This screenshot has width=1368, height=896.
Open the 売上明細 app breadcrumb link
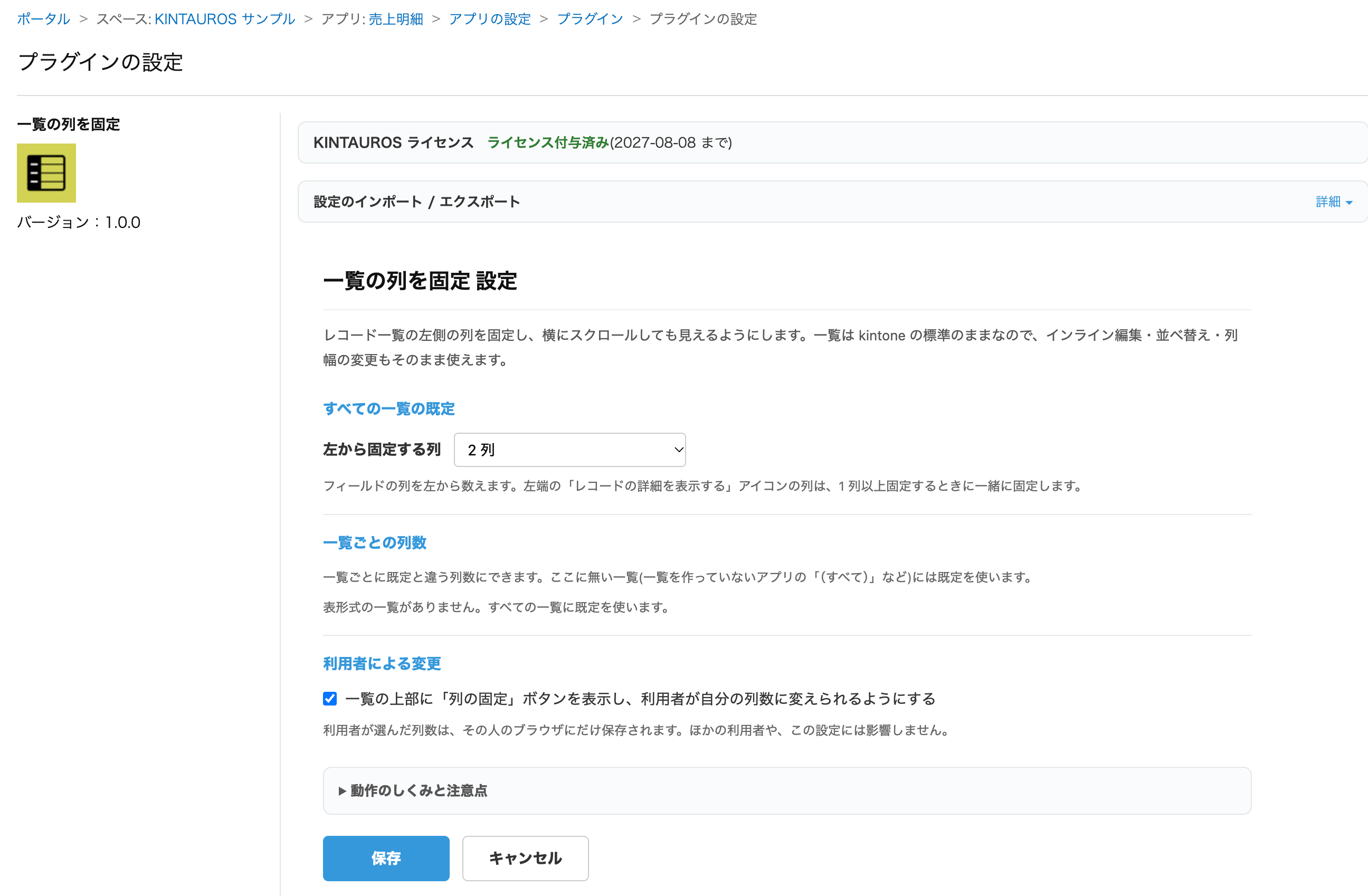(x=395, y=19)
